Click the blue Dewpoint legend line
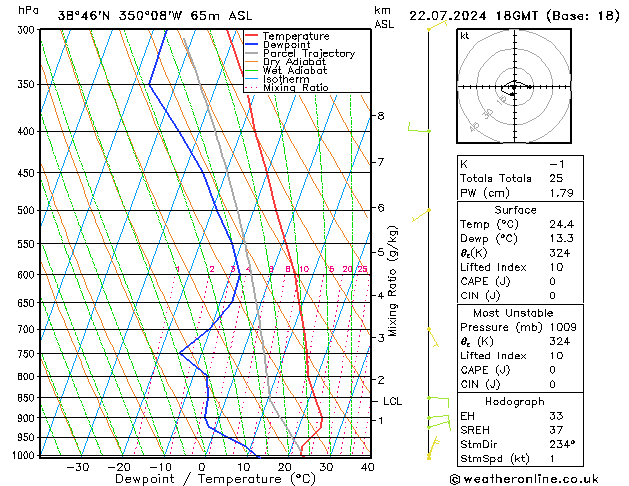Viewport: 629px width, 486px height. pos(252,45)
